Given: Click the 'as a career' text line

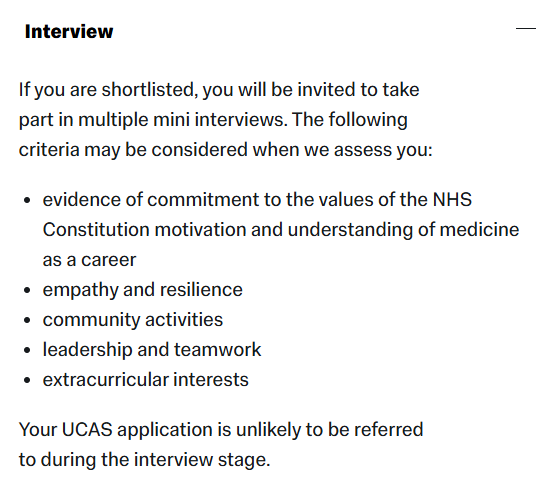Looking at the screenshot, I should 89,260.
